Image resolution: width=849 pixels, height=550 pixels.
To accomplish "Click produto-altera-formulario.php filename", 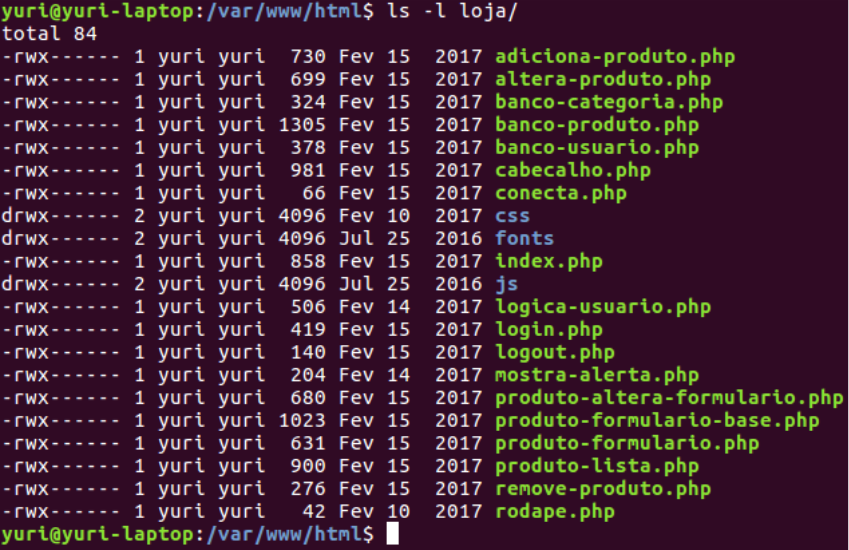I will point(668,398).
